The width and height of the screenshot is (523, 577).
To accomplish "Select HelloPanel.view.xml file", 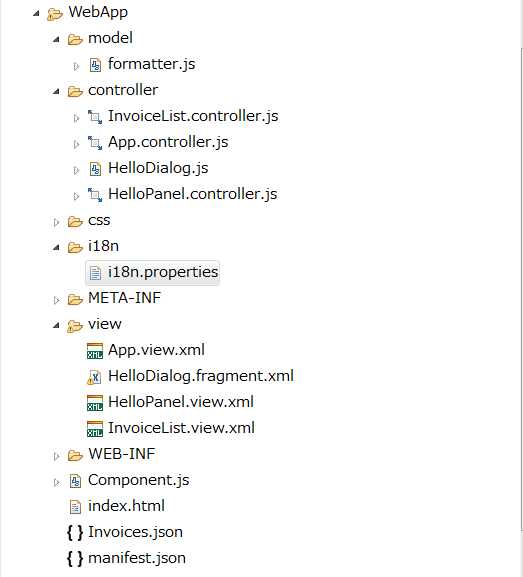I will 181,402.
